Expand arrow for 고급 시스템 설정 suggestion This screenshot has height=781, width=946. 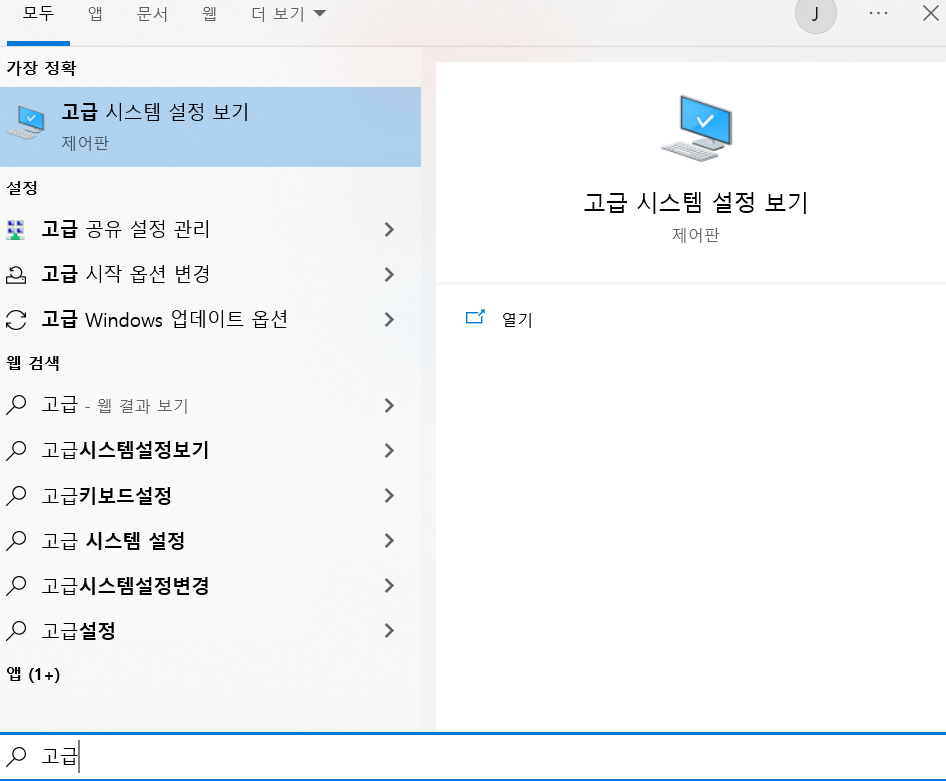(389, 541)
